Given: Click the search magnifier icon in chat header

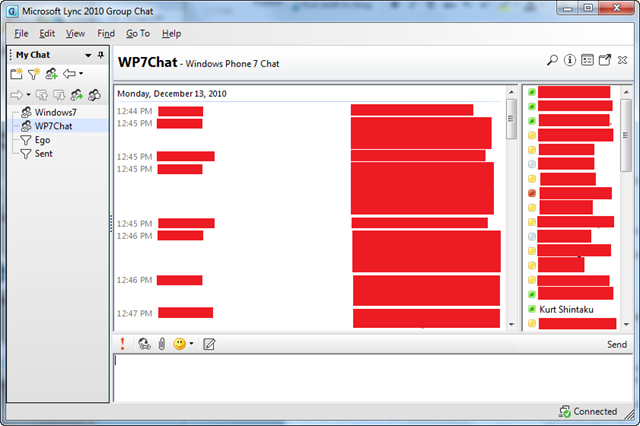Looking at the screenshot, I should click(x=552, y=61).
